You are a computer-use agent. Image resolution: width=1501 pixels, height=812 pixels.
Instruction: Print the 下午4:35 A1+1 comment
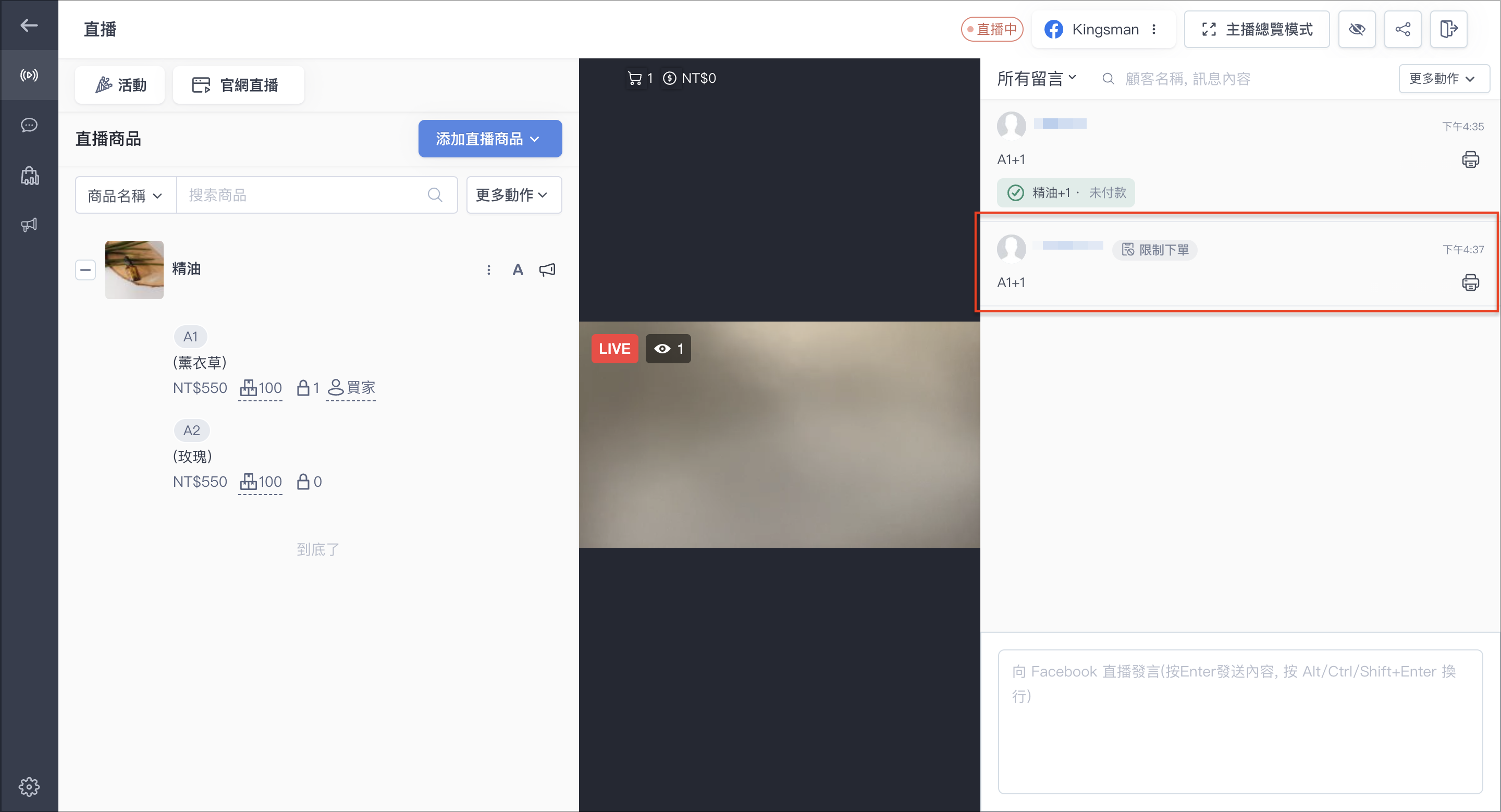[1470, 159]
